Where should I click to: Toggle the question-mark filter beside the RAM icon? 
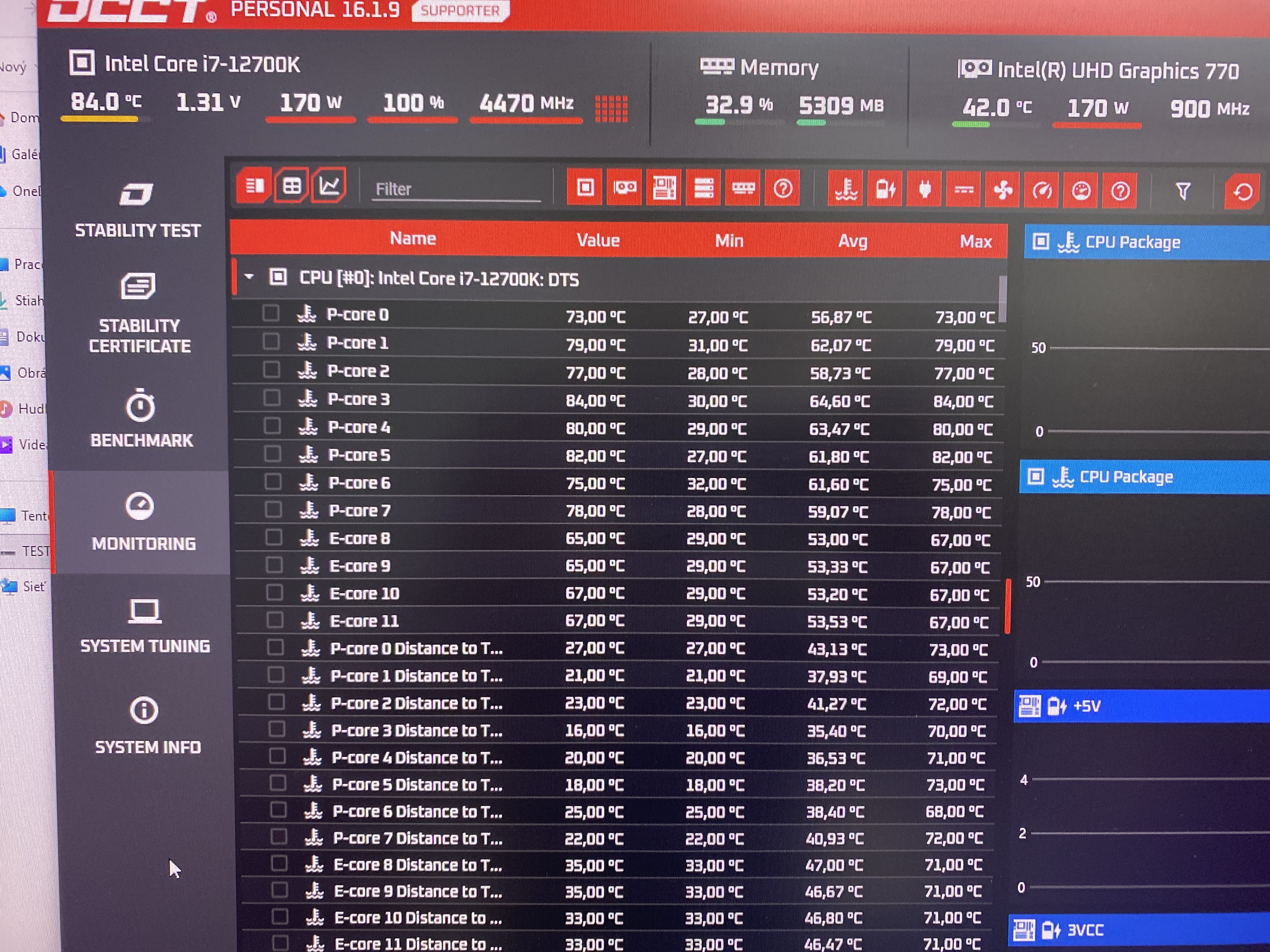[783, 188]
